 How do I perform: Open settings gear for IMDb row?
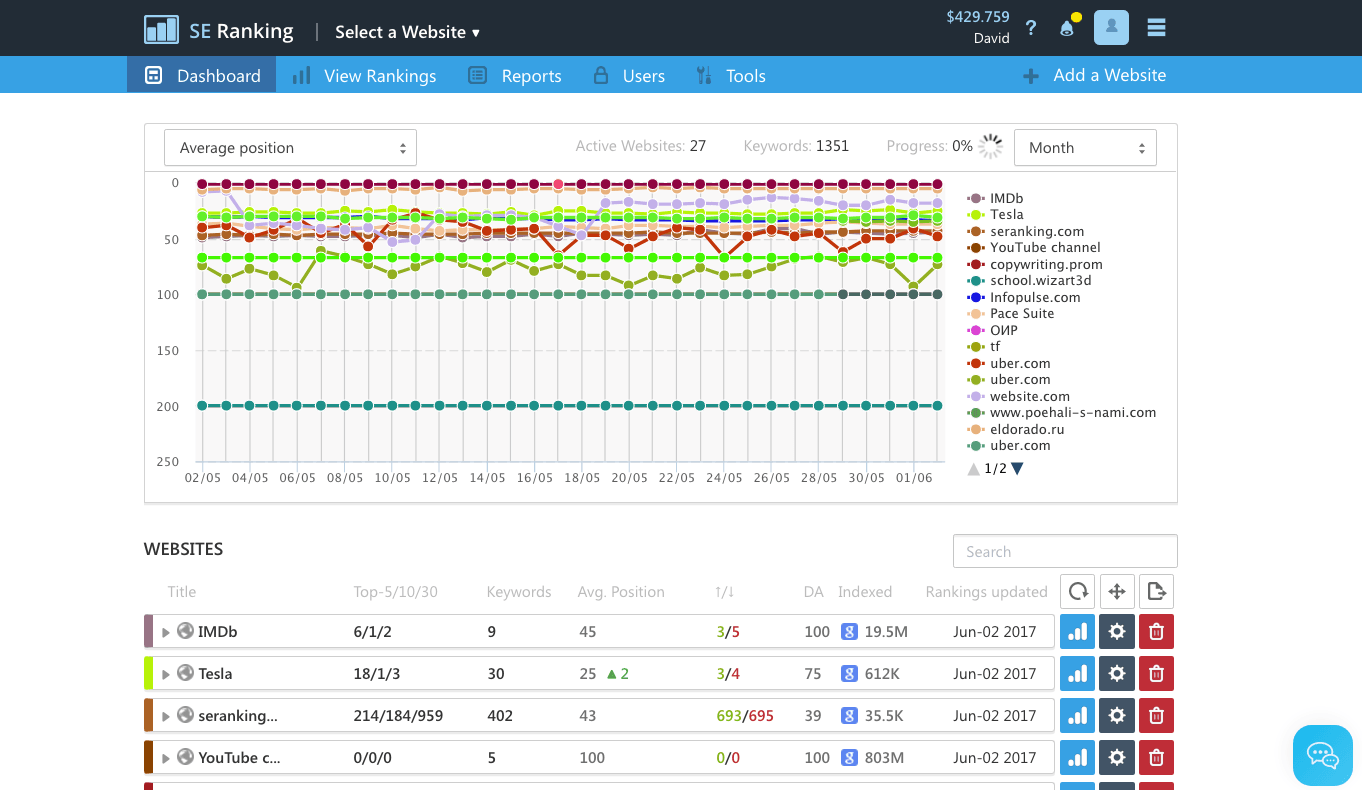pyautogui.click(x=1117, y=632)
